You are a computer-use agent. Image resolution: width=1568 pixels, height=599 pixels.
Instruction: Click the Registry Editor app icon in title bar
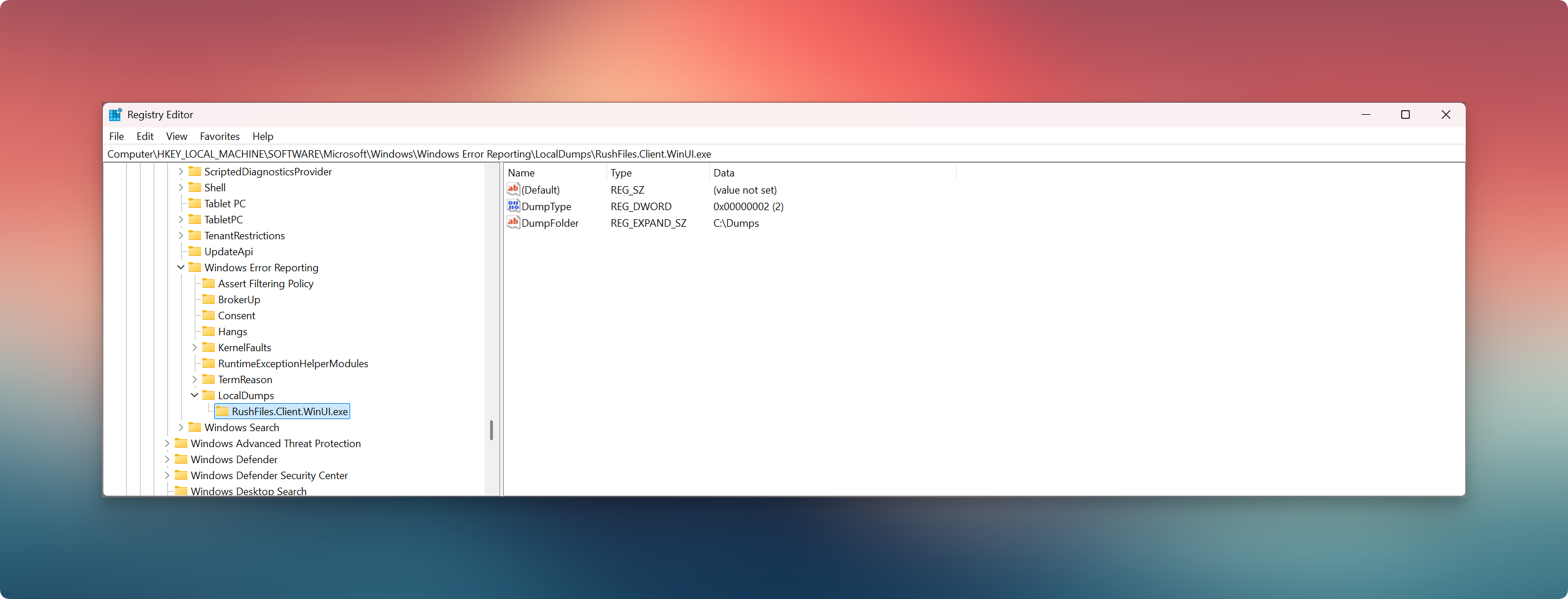point(115,114)
